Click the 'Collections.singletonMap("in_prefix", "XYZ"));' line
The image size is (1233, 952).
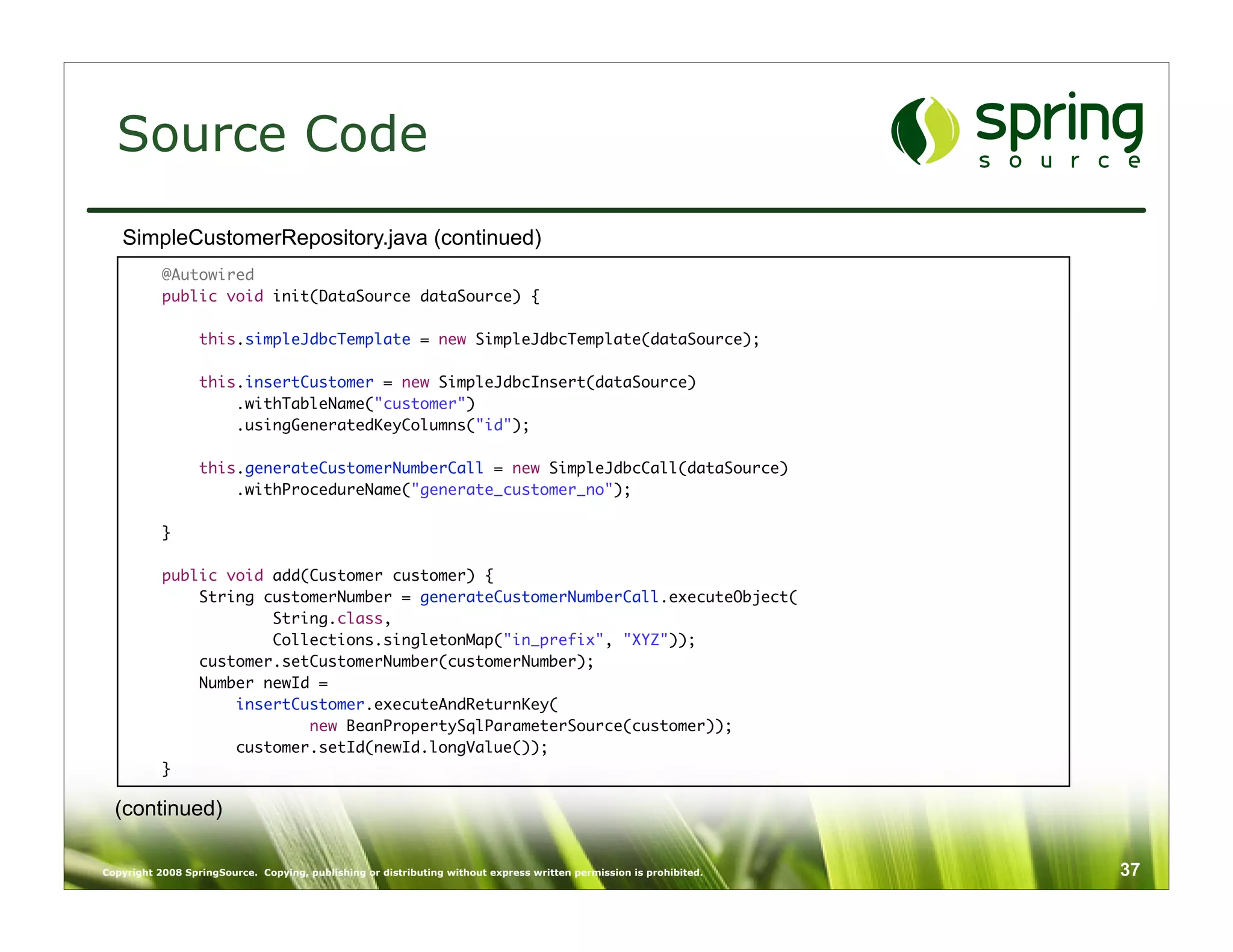pos(484,640)
